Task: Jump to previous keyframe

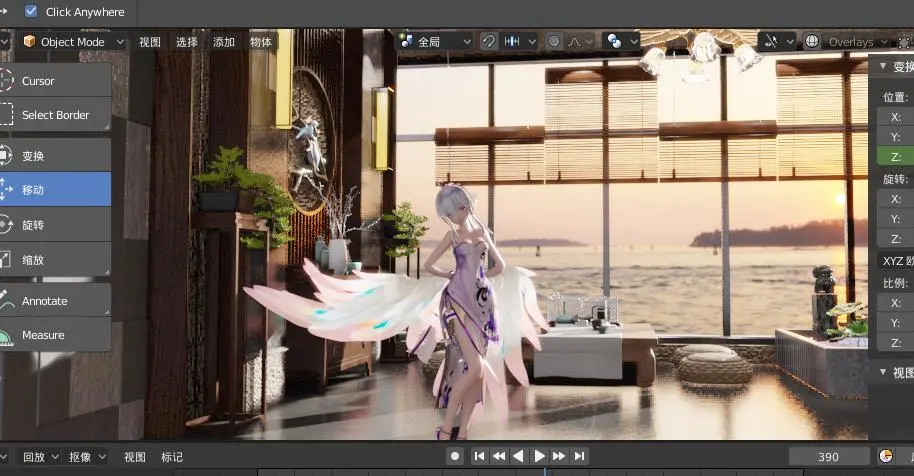Action: pyautogui.click(x=499, y=456)
